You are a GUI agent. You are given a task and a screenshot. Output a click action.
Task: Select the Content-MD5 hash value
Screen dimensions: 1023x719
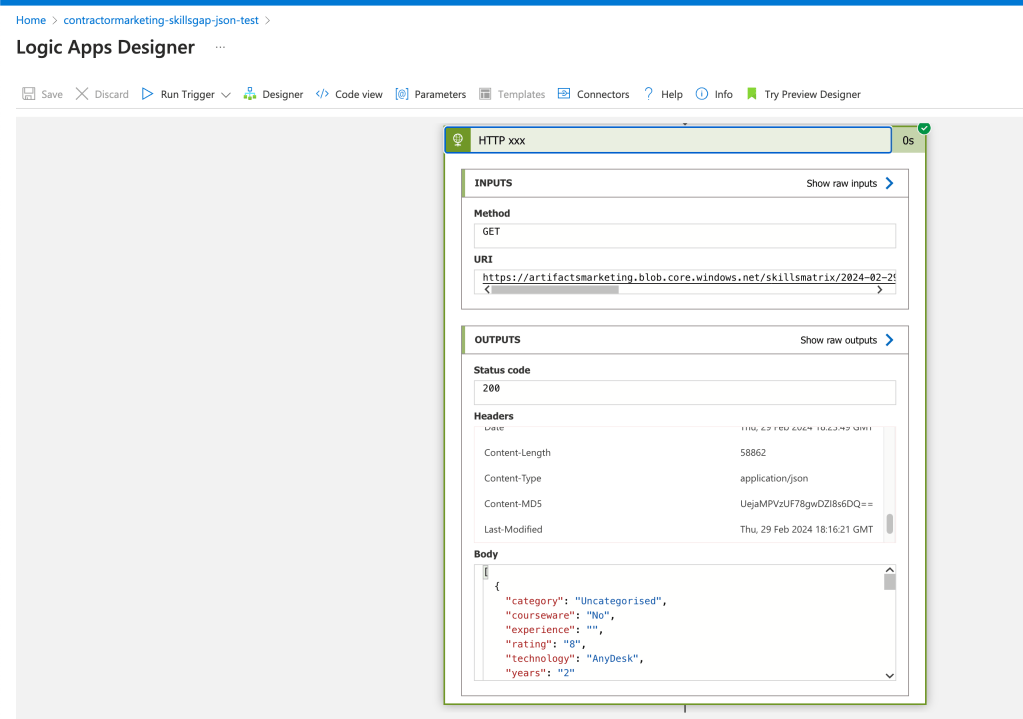point(806,504)
